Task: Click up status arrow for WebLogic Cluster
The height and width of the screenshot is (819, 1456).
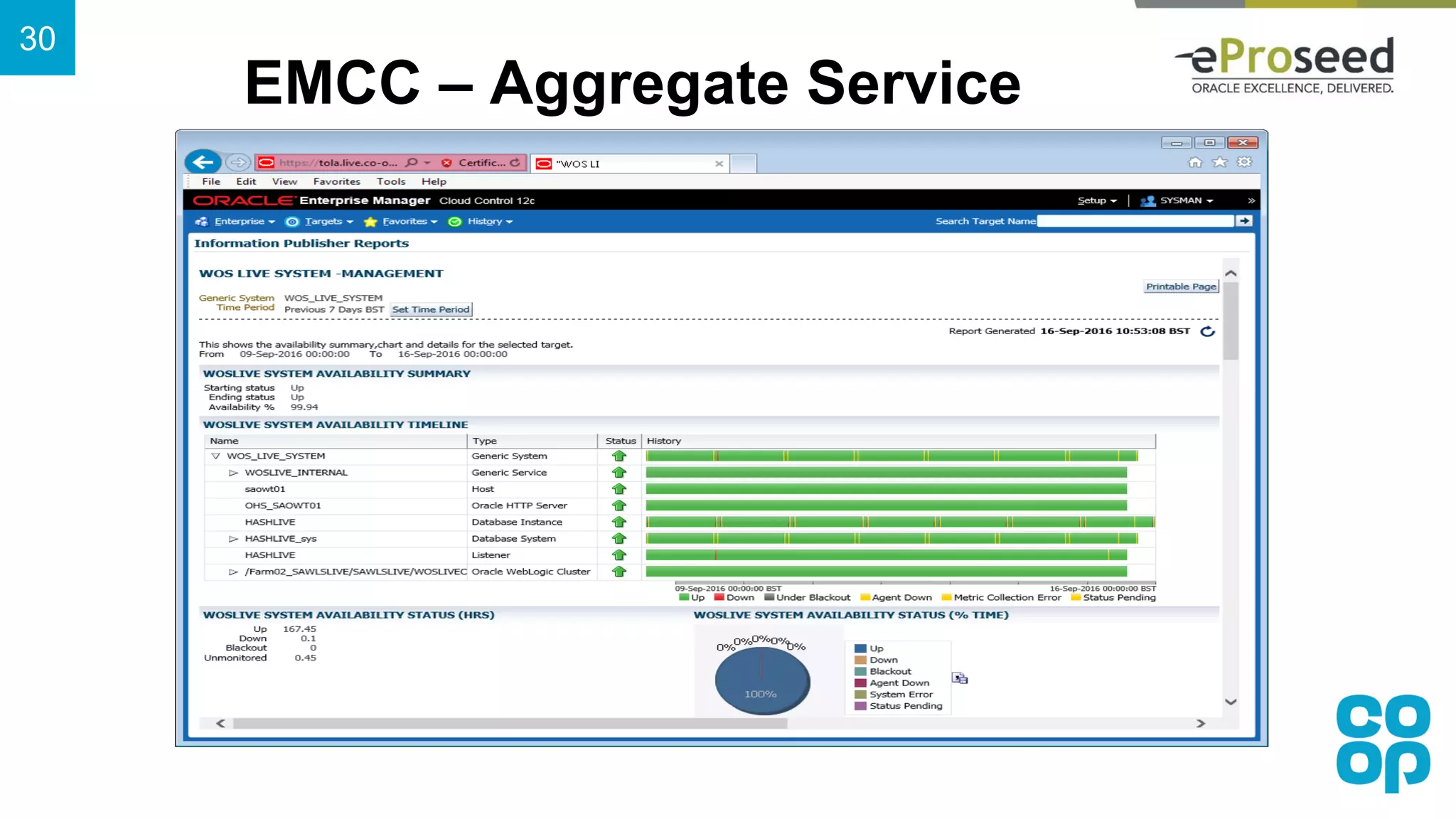Action: [x=619, y=572]
